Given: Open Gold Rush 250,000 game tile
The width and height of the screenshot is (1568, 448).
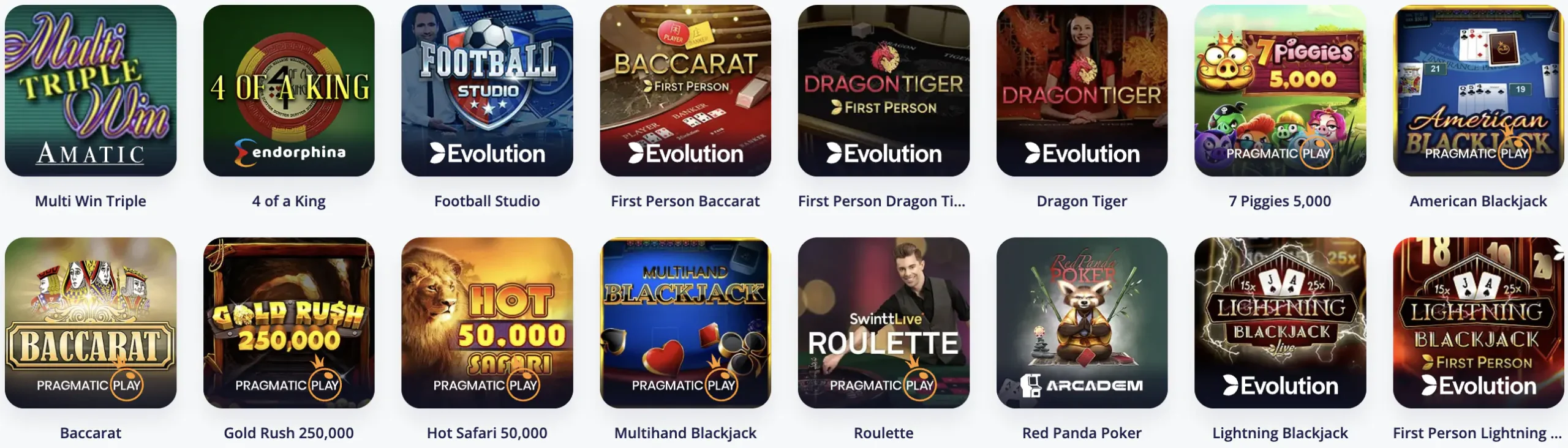Looking at the screenshot, I should [289, 323].
